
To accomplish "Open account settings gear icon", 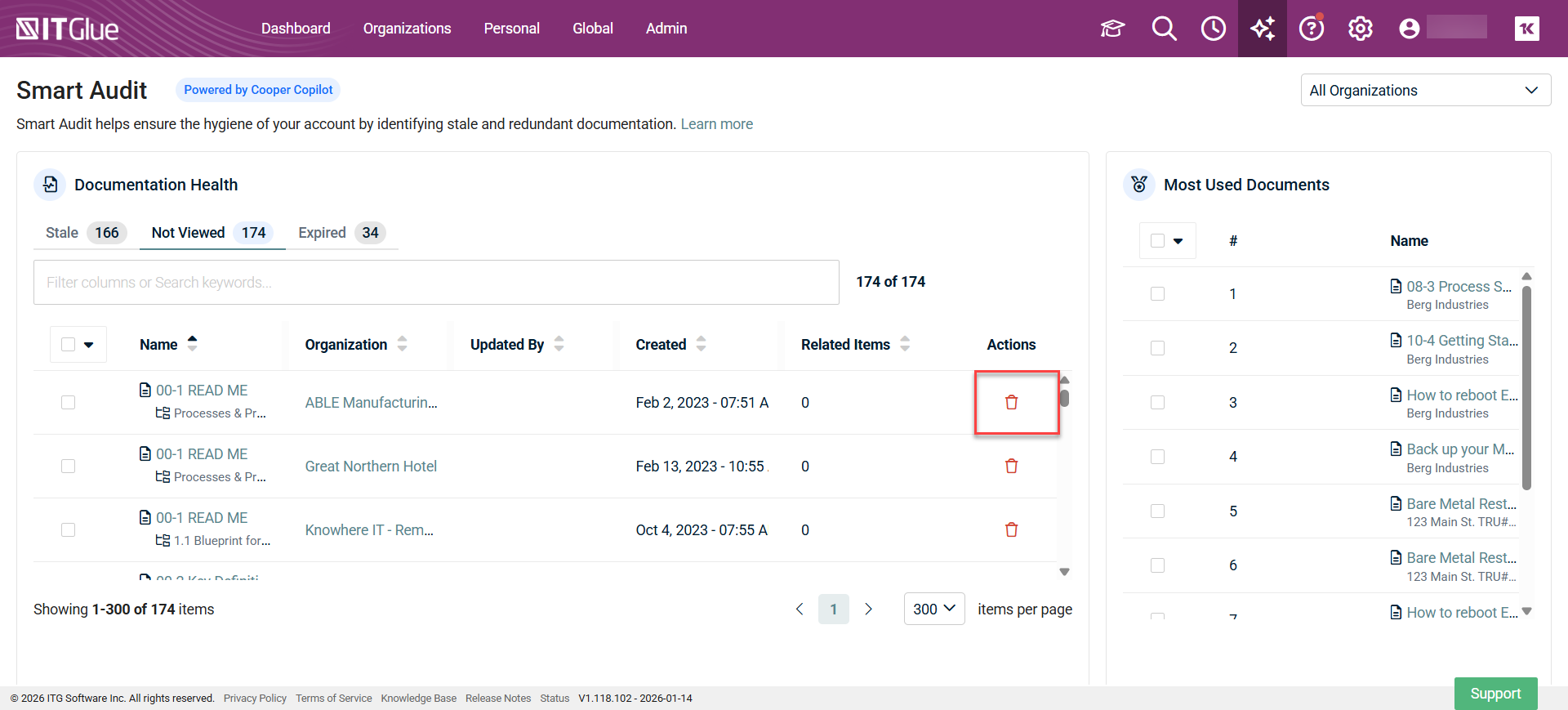I will pyautogui.click(x=1360, y=29).
